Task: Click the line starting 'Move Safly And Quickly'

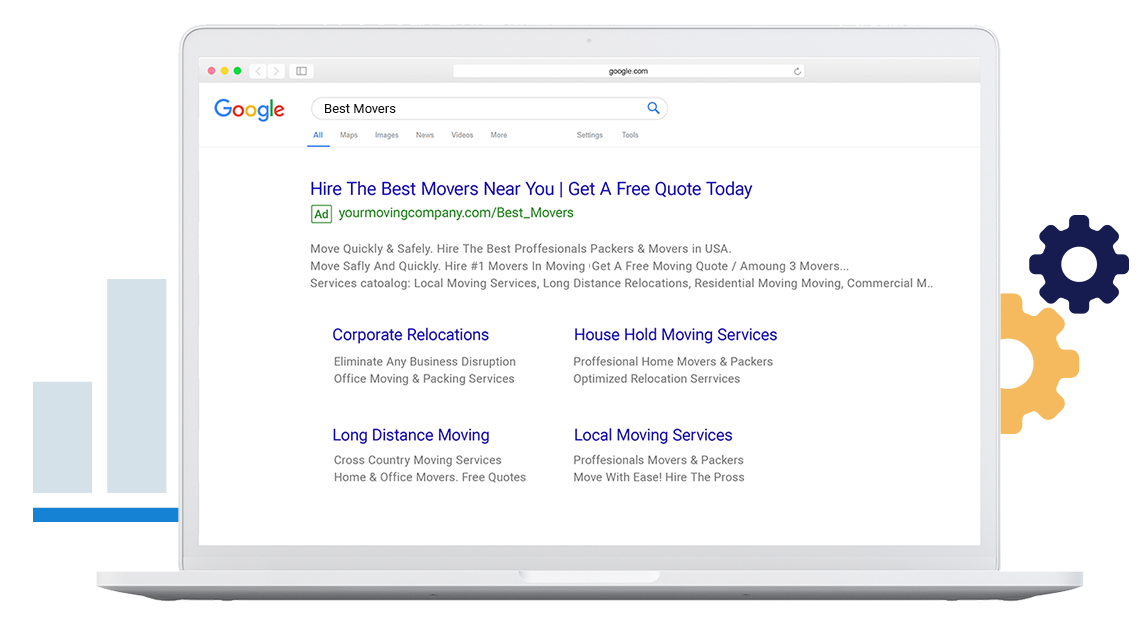Action: tap(579, 266)
